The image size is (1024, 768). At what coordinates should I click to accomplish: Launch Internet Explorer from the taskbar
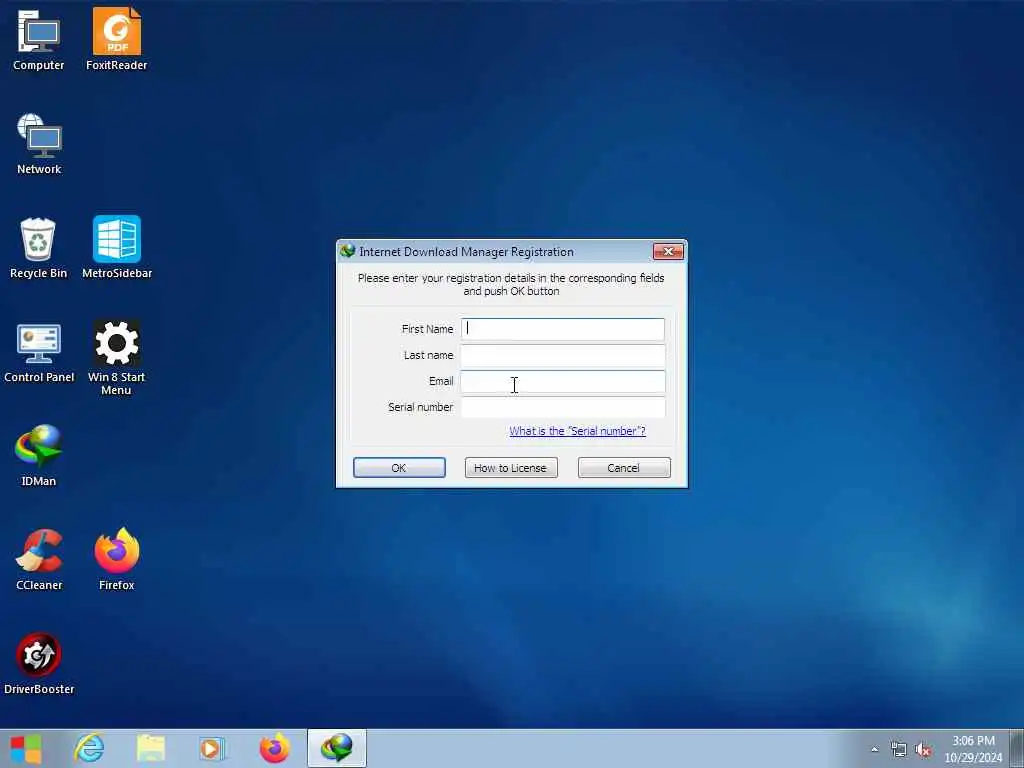tap(89, 748)
